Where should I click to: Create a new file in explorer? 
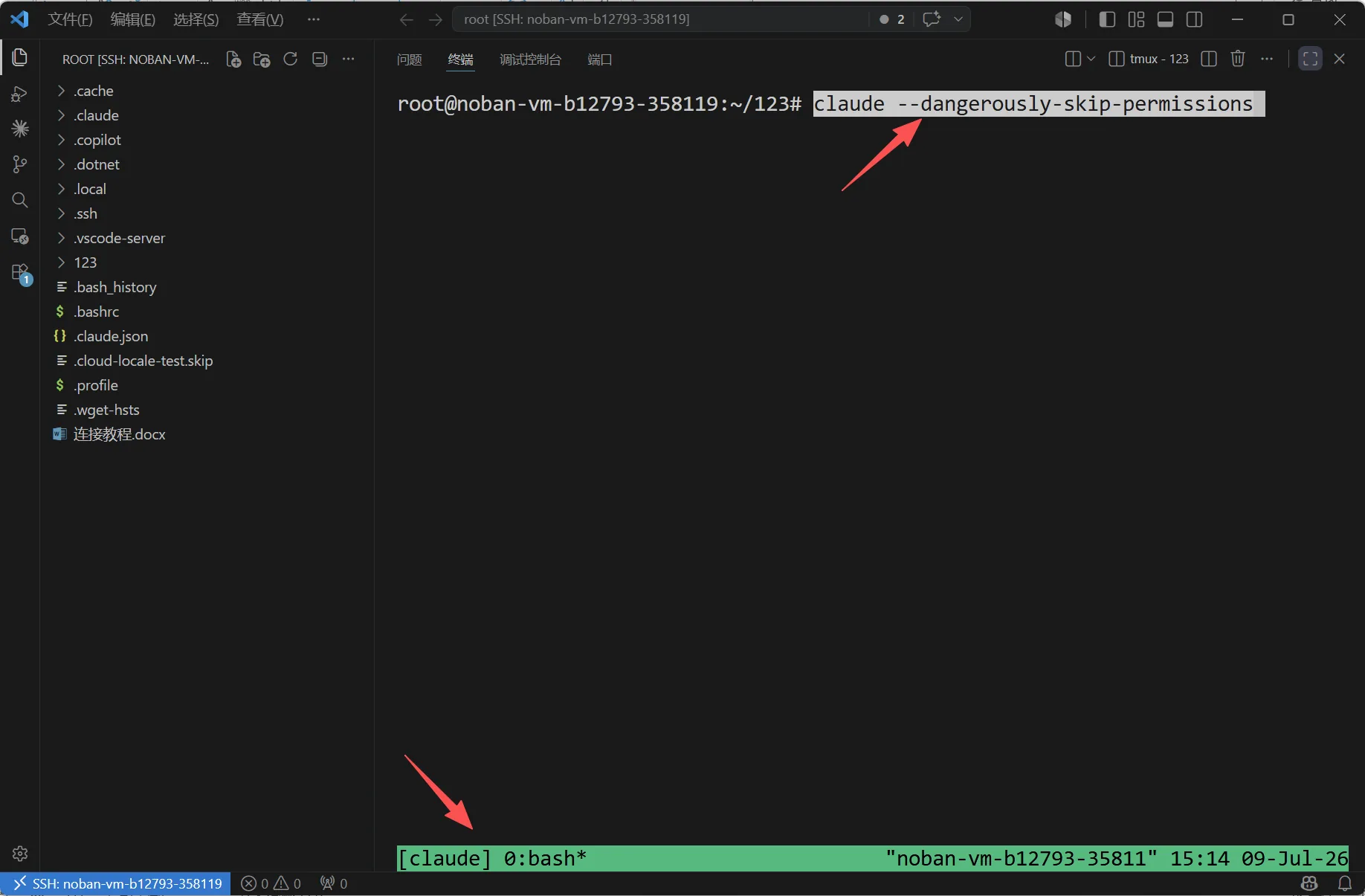[233, 59]
